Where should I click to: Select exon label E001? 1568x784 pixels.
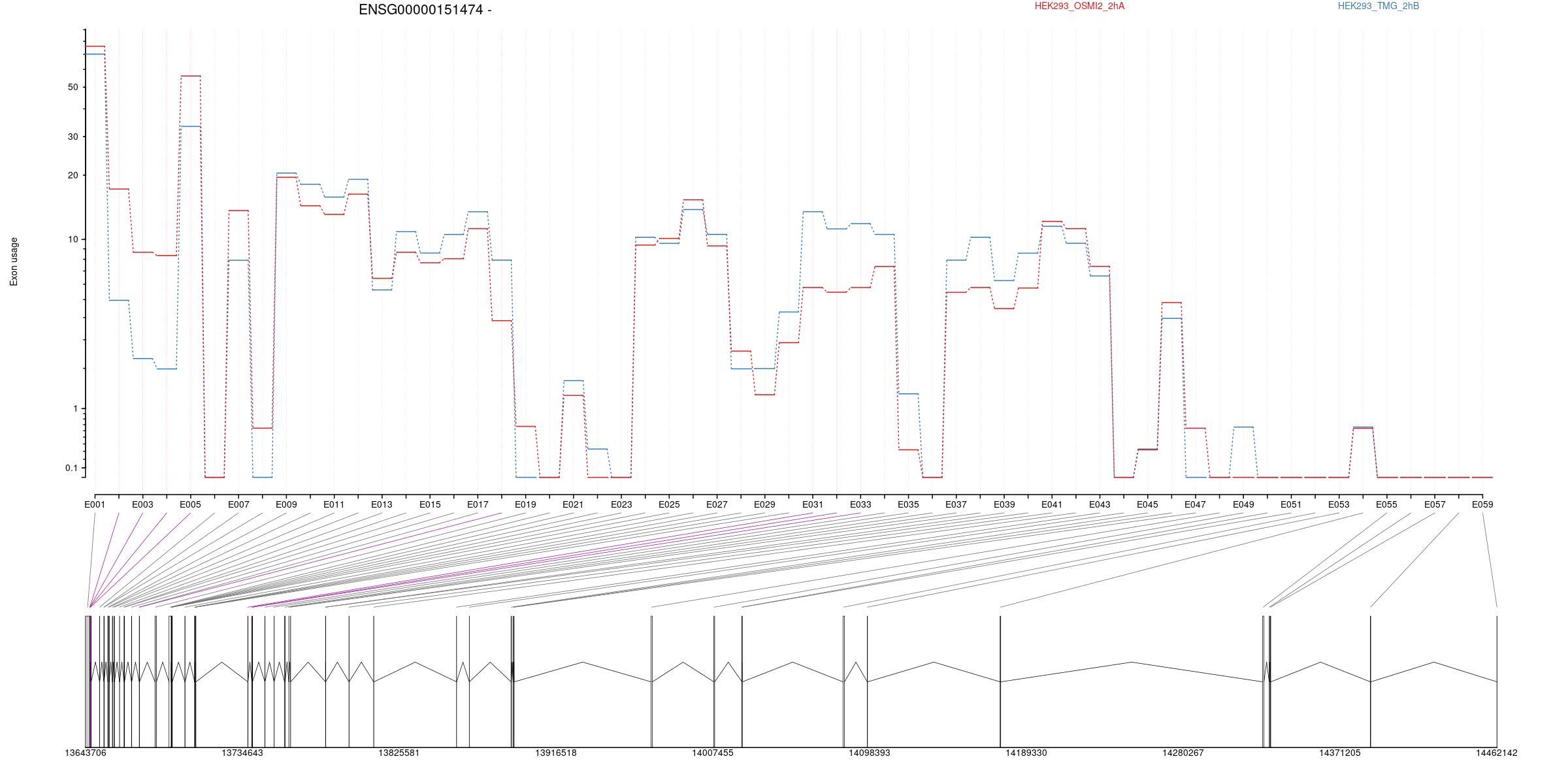coord(95,504)
